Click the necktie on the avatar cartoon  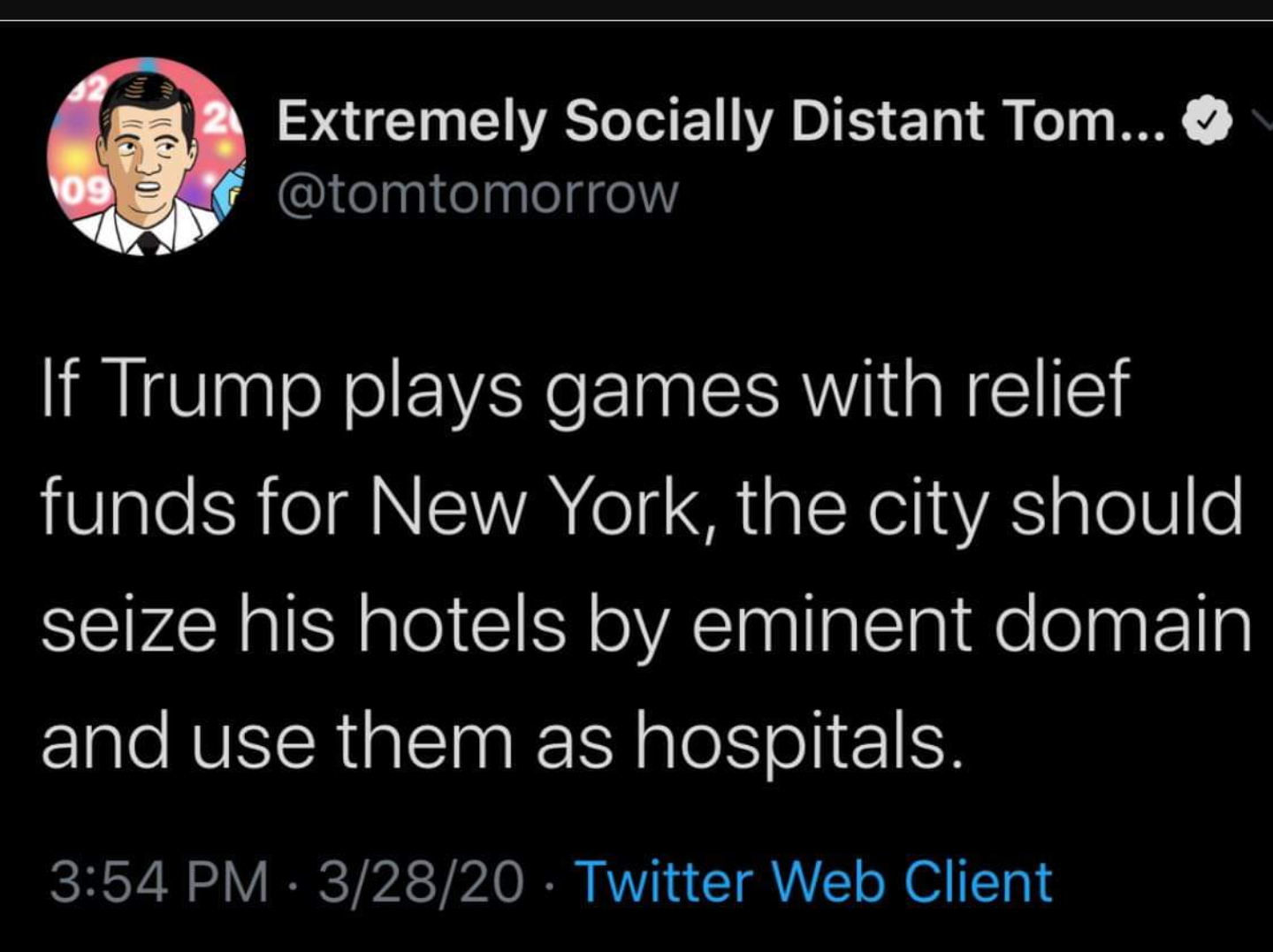(x=149, y=242)
